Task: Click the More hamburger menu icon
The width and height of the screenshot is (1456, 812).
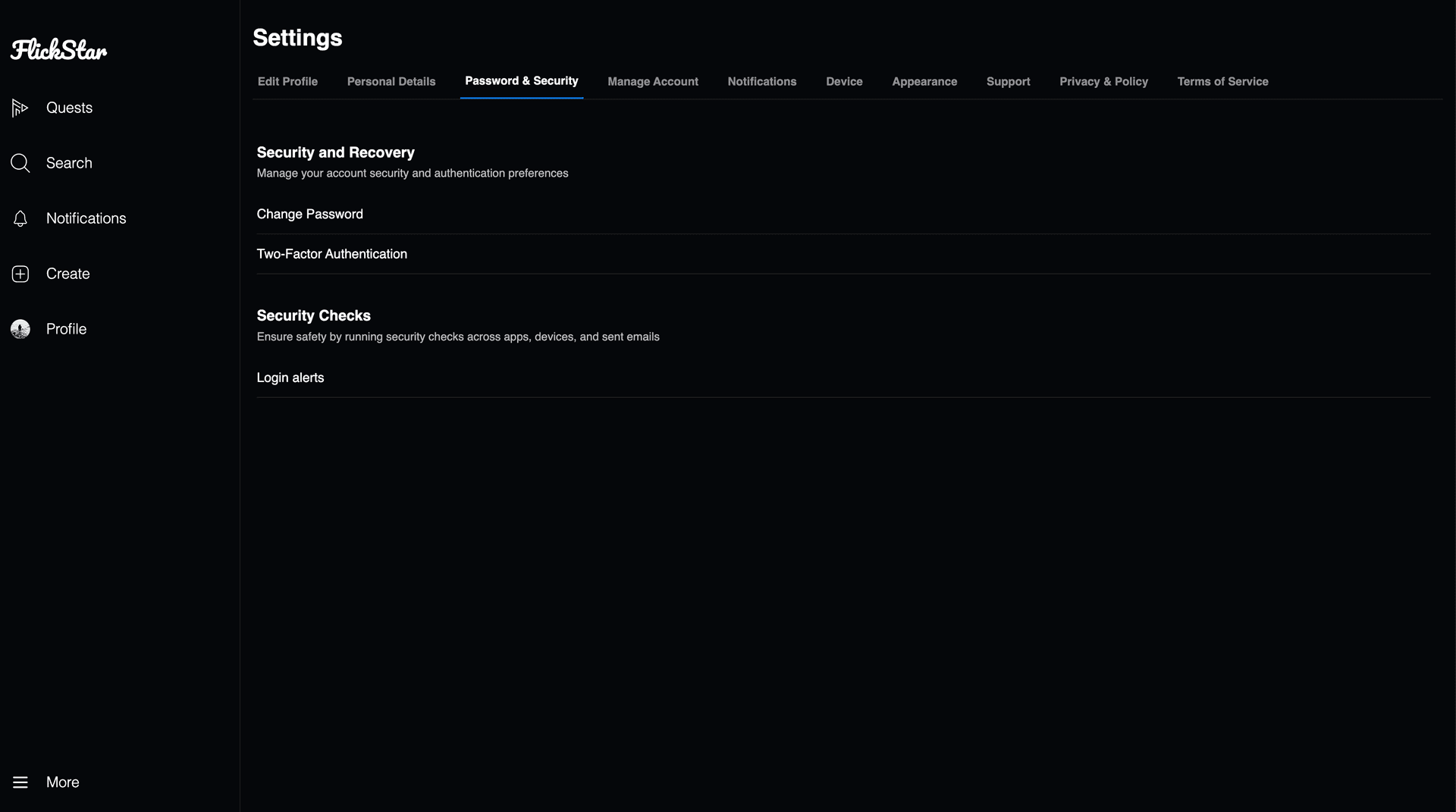Action: [x=20, y=782]
